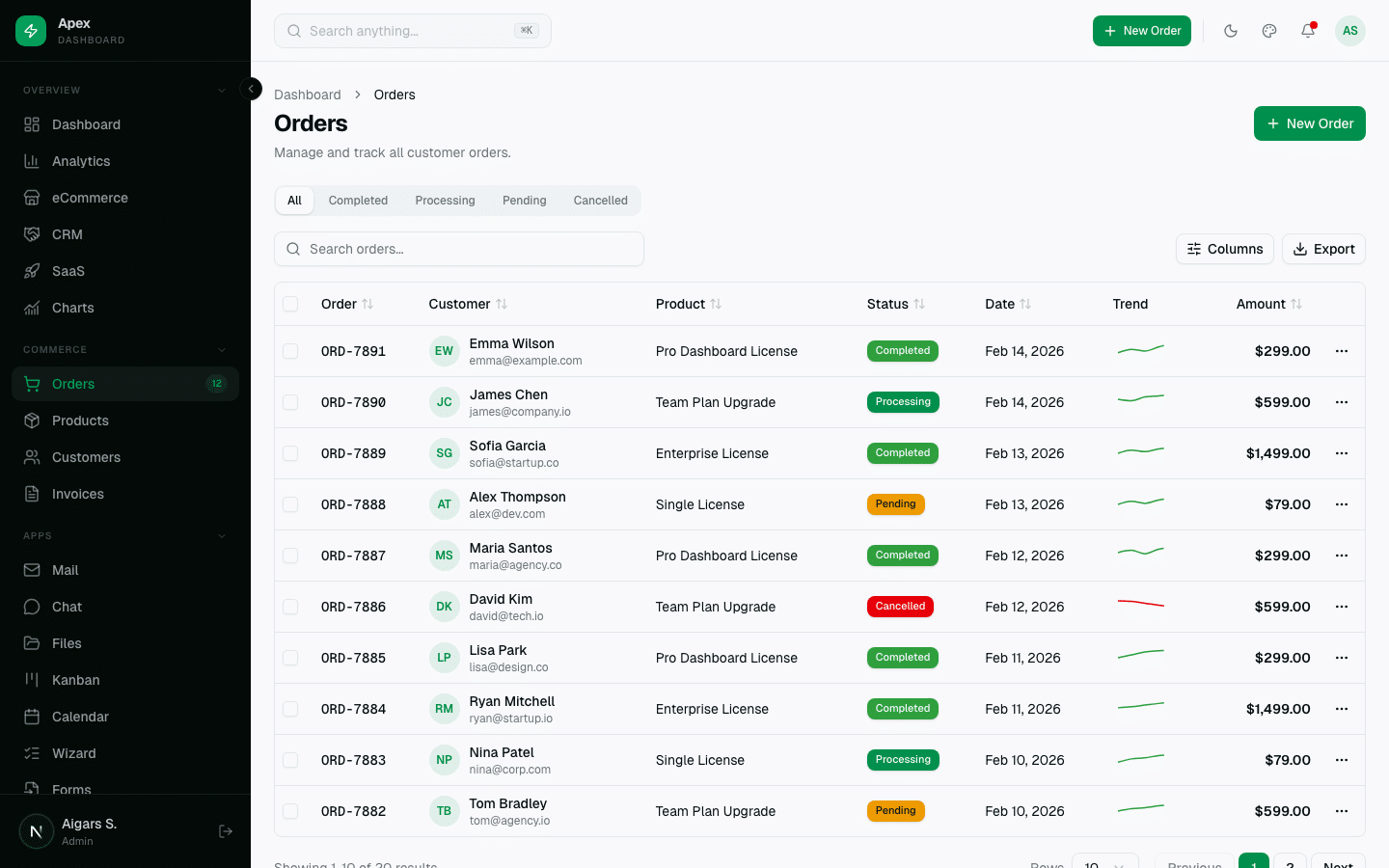1389x868 pixels.
Task: Switch to the Cancelled filter tab
Action: [x=600, y=200]
